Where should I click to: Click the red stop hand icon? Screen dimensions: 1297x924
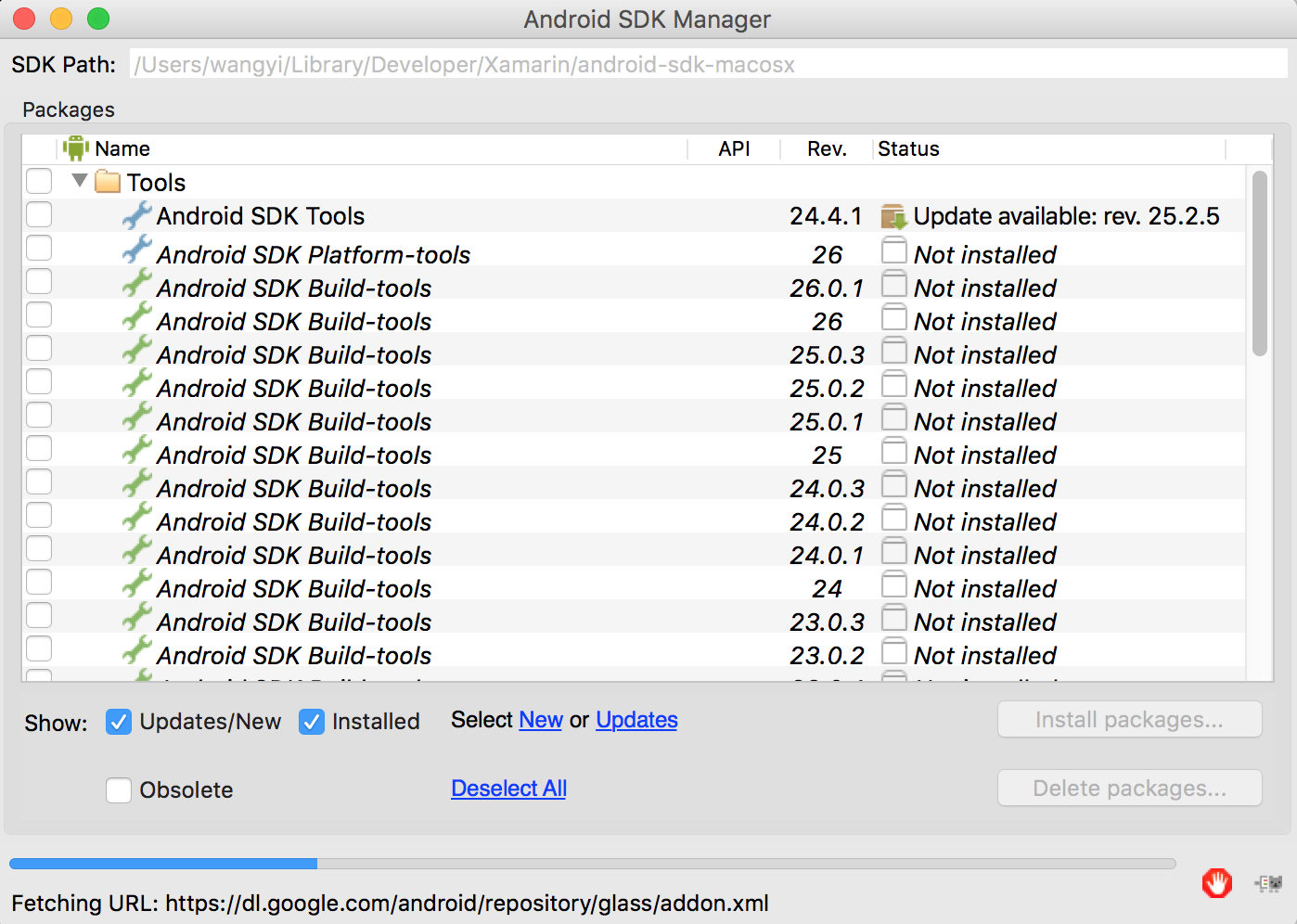coord(1217,882)
